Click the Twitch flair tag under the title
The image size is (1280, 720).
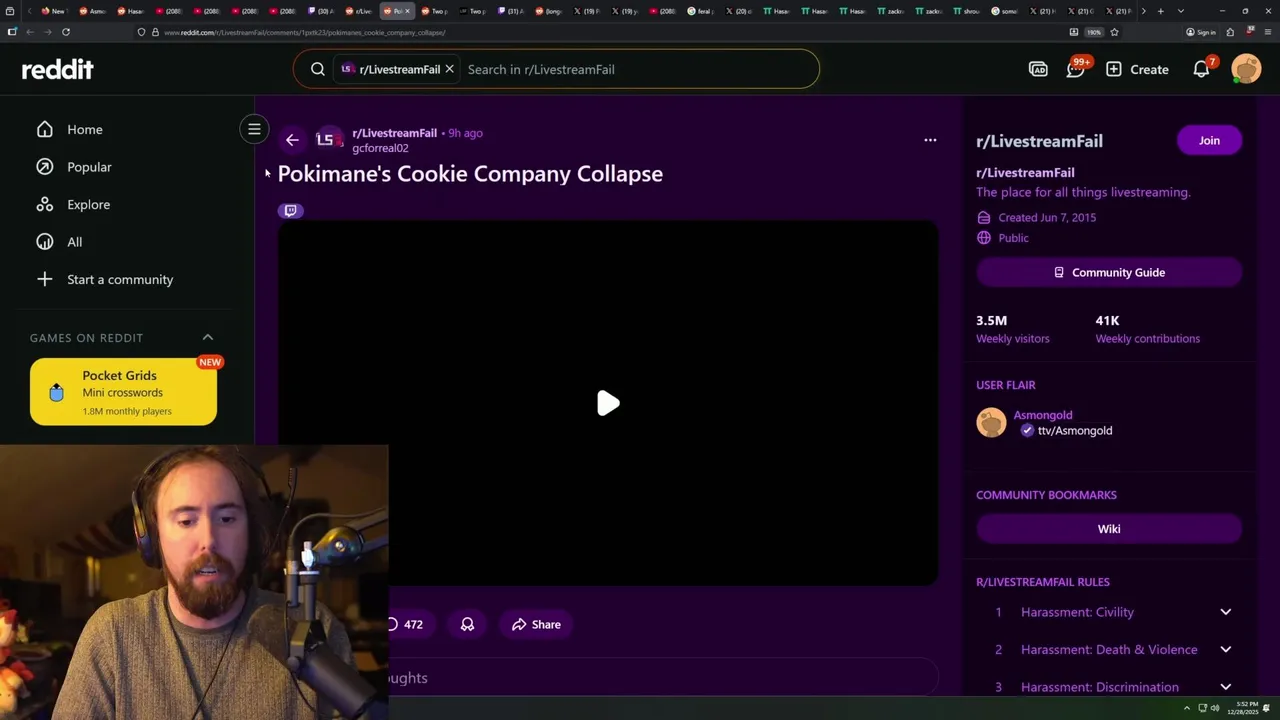tap(290, 210)
